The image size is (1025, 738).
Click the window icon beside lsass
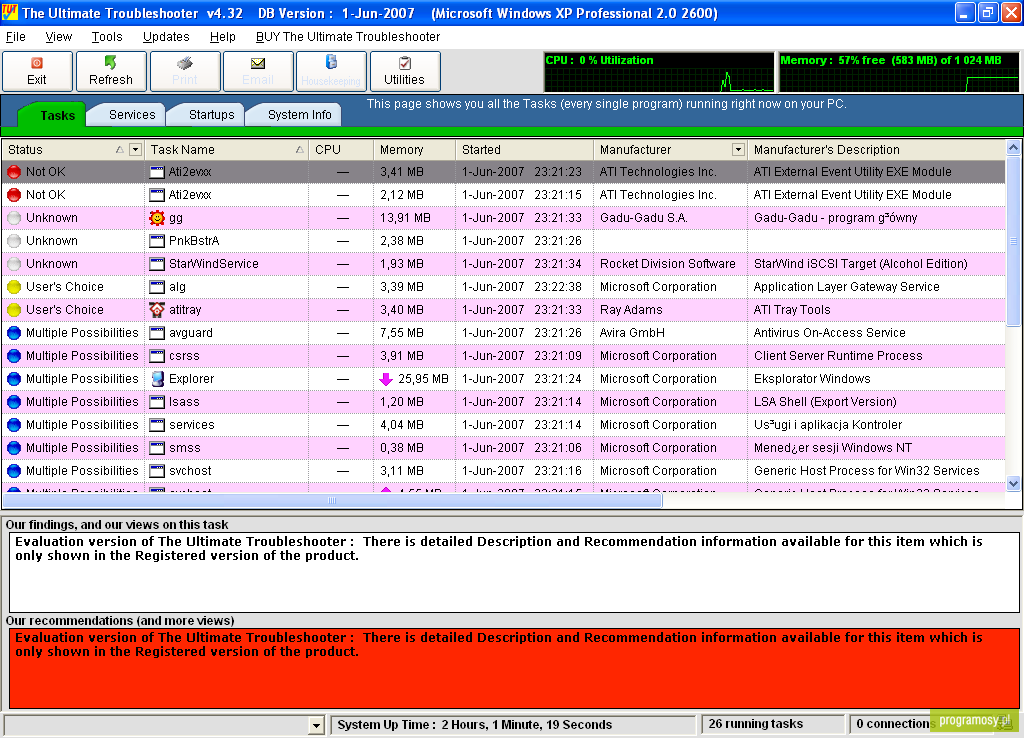click(157, 402)
